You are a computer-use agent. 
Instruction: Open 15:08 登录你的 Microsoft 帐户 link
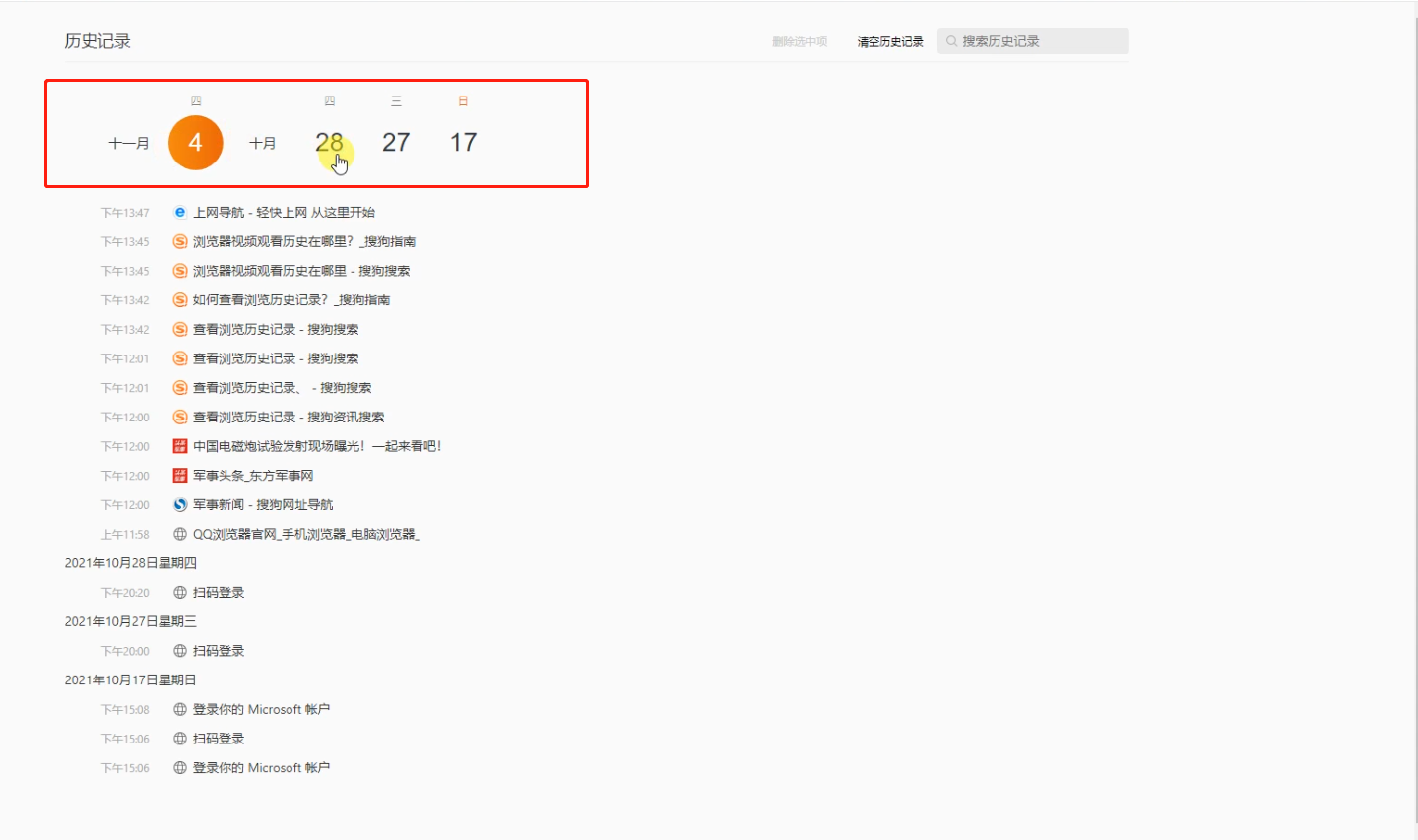[261, 709]
